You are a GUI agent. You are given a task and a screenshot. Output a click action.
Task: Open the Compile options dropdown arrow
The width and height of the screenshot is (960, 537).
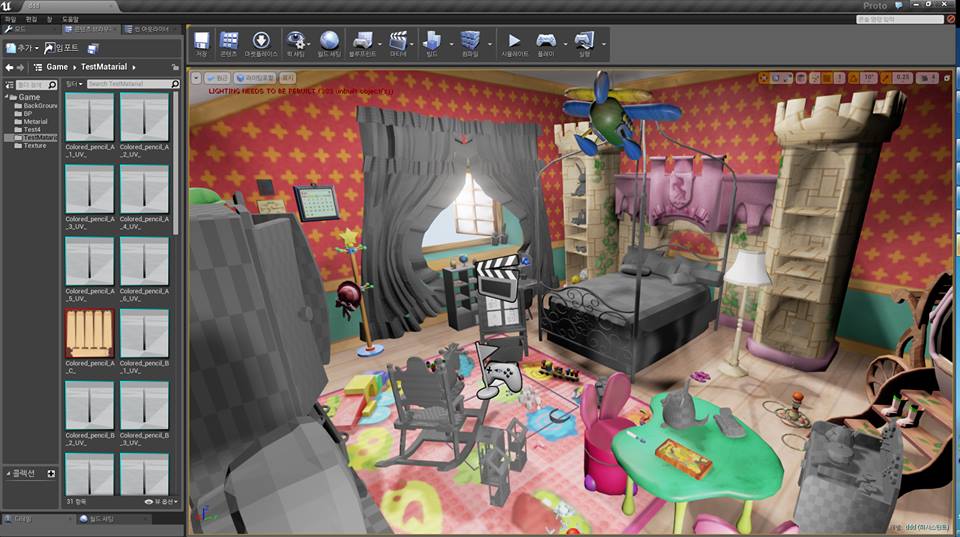click(x=490, y=44)
